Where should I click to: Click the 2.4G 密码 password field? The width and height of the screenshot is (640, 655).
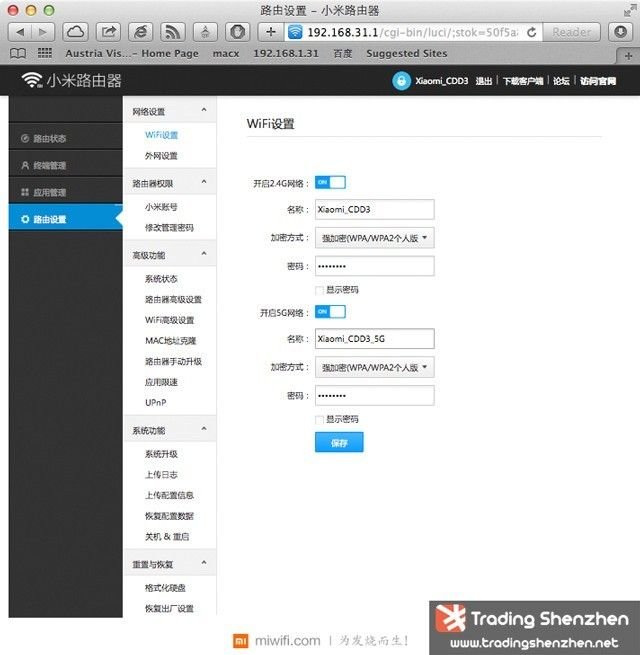(x=374, y=266)
